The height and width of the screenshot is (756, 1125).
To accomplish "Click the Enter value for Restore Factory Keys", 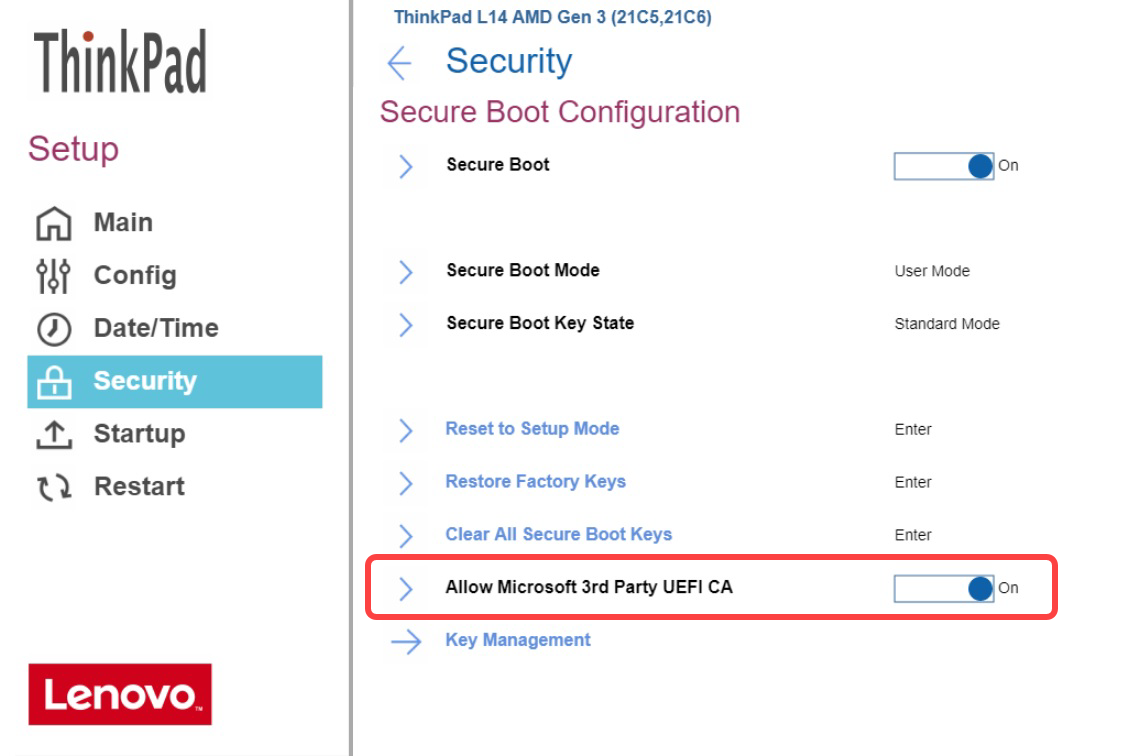I will coord(913,482).
